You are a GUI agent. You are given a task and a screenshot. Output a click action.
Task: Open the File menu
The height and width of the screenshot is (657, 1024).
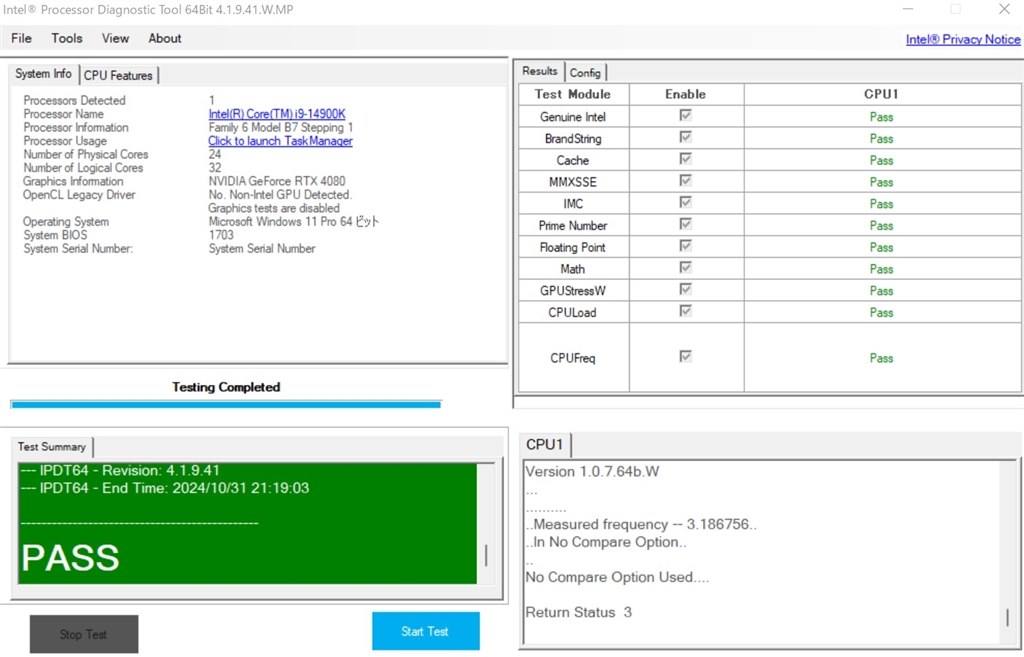coord(20,38)
